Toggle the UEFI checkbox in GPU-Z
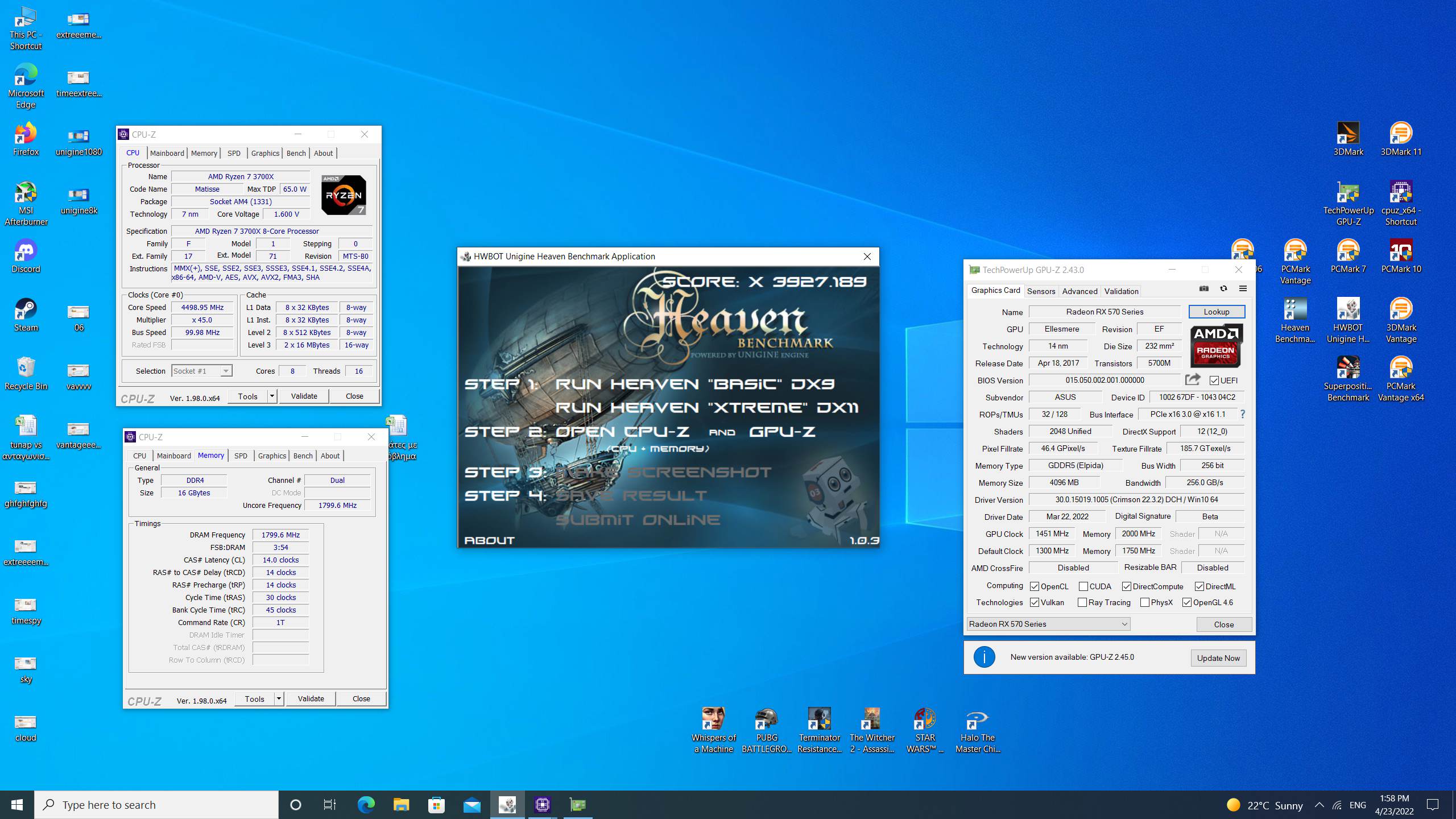 [x=1214, y=380]
